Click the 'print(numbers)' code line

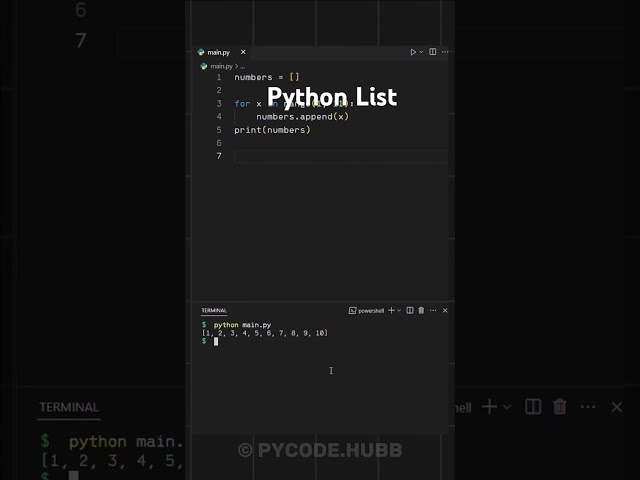click(272, 130)
